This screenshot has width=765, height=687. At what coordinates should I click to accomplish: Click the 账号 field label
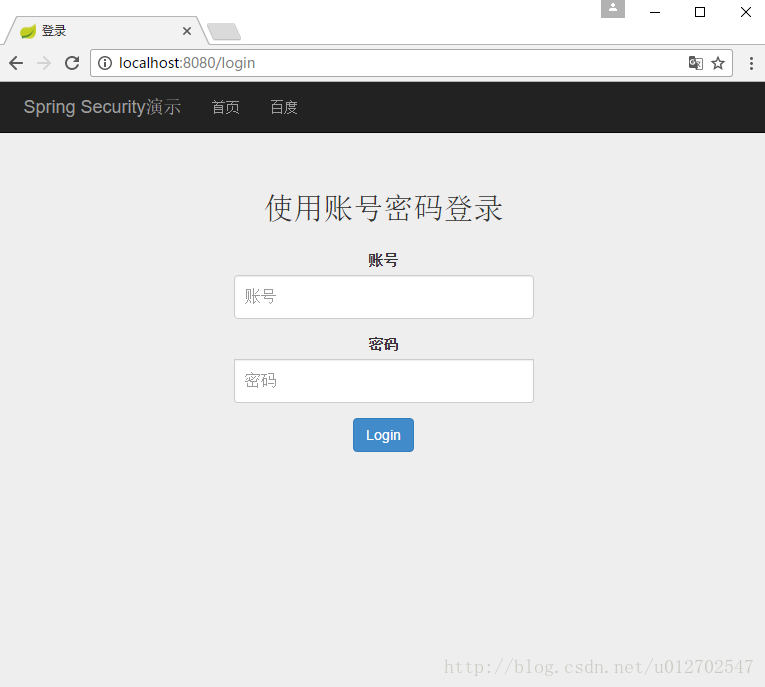(383, 260)
